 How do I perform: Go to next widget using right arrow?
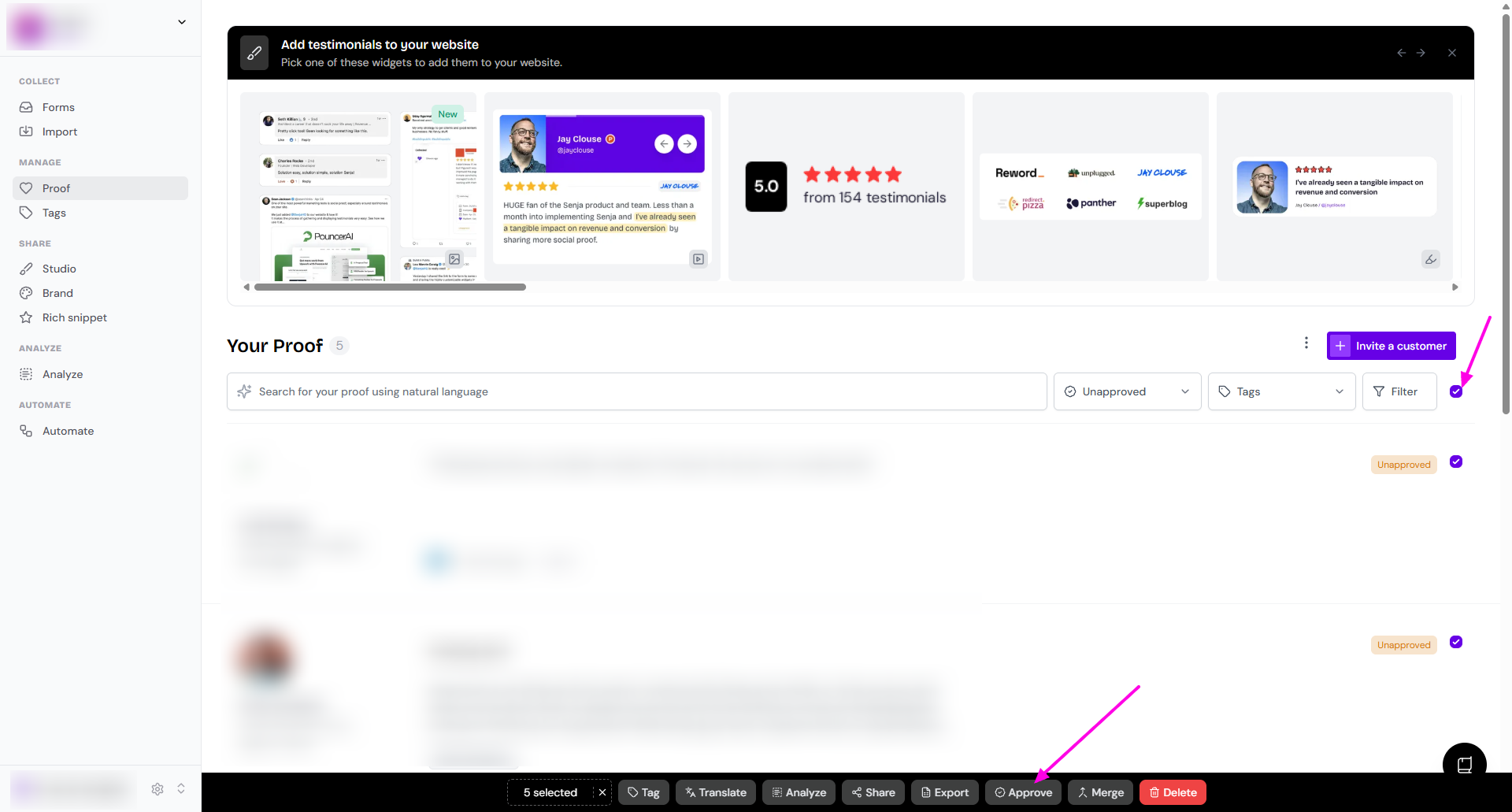pos(1421,53)
